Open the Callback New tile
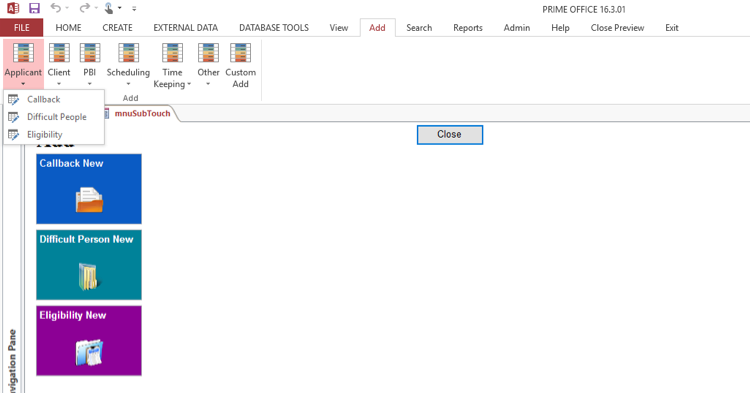This screenshot has width=750, height=393. click(x=89, y=189)
